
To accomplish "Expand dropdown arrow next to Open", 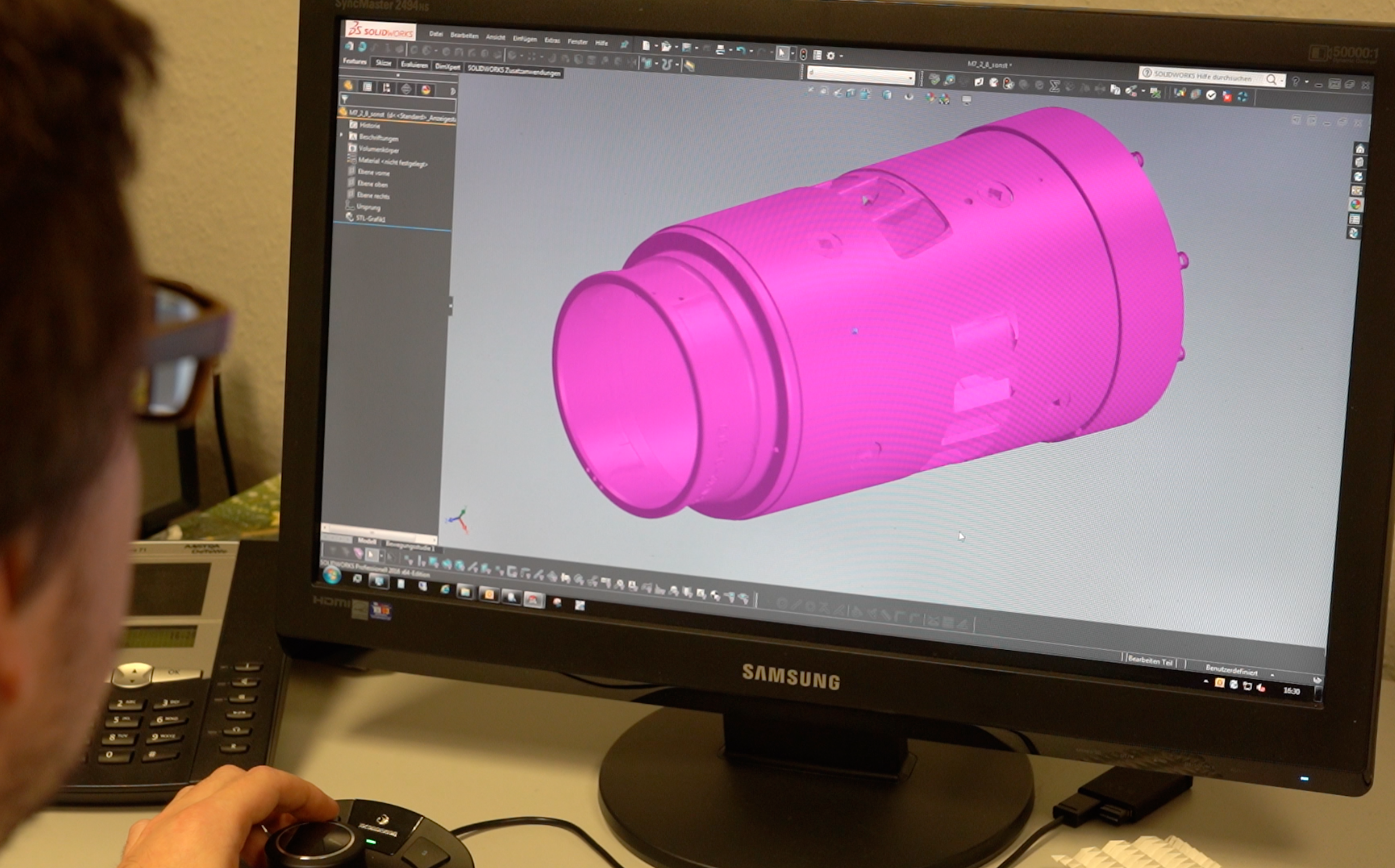I will 676,48.
